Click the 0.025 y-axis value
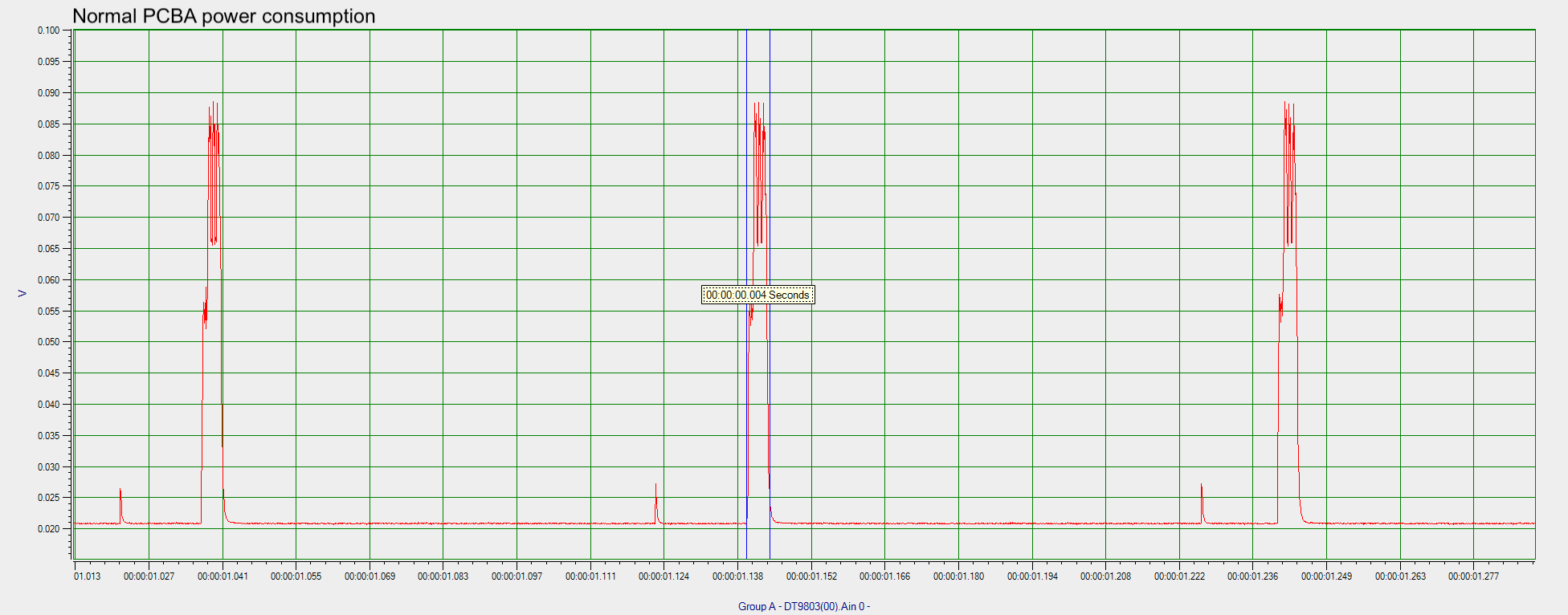 48,498
